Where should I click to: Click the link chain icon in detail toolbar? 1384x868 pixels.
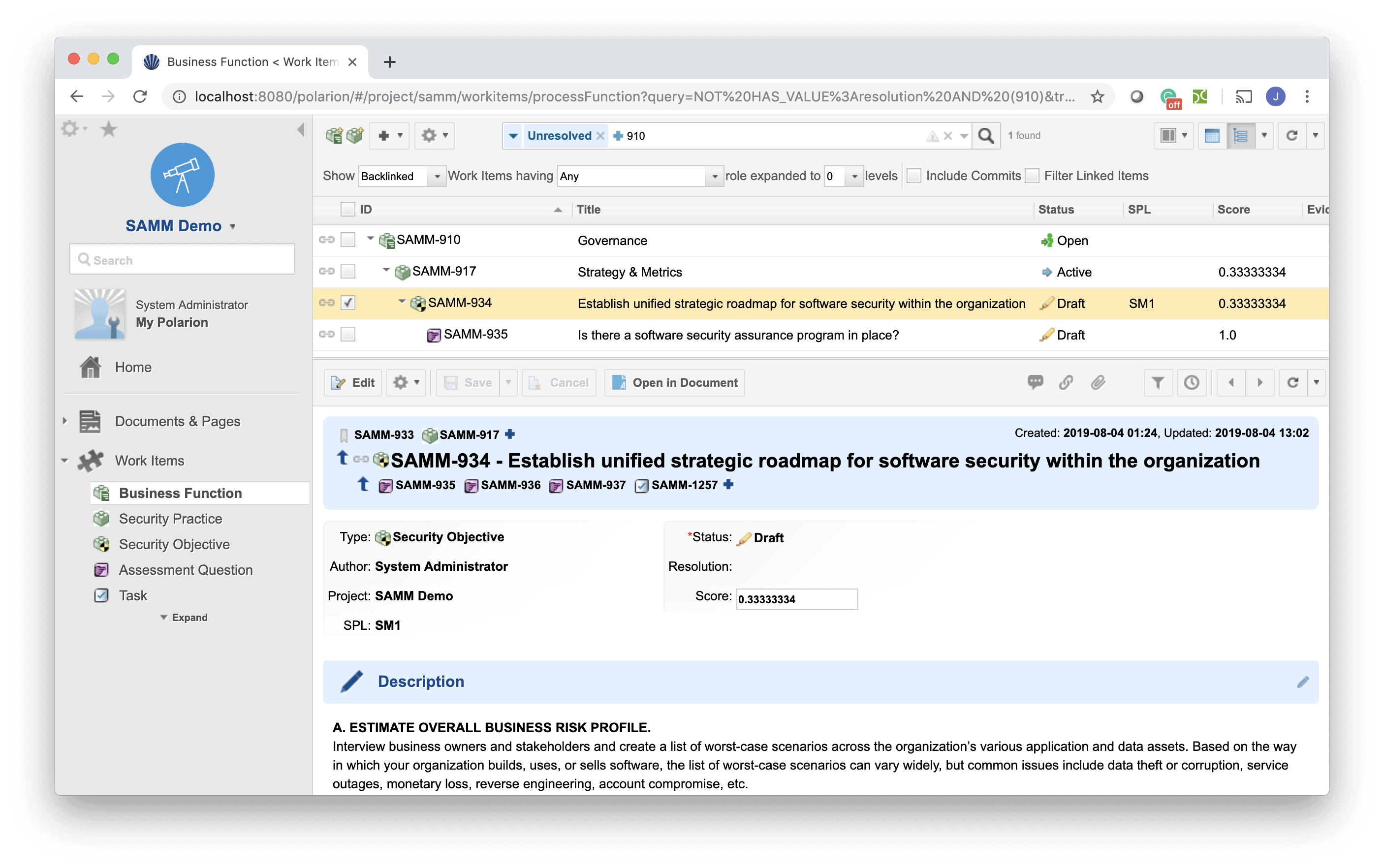pyautogui.click(x=1066, y=382)
